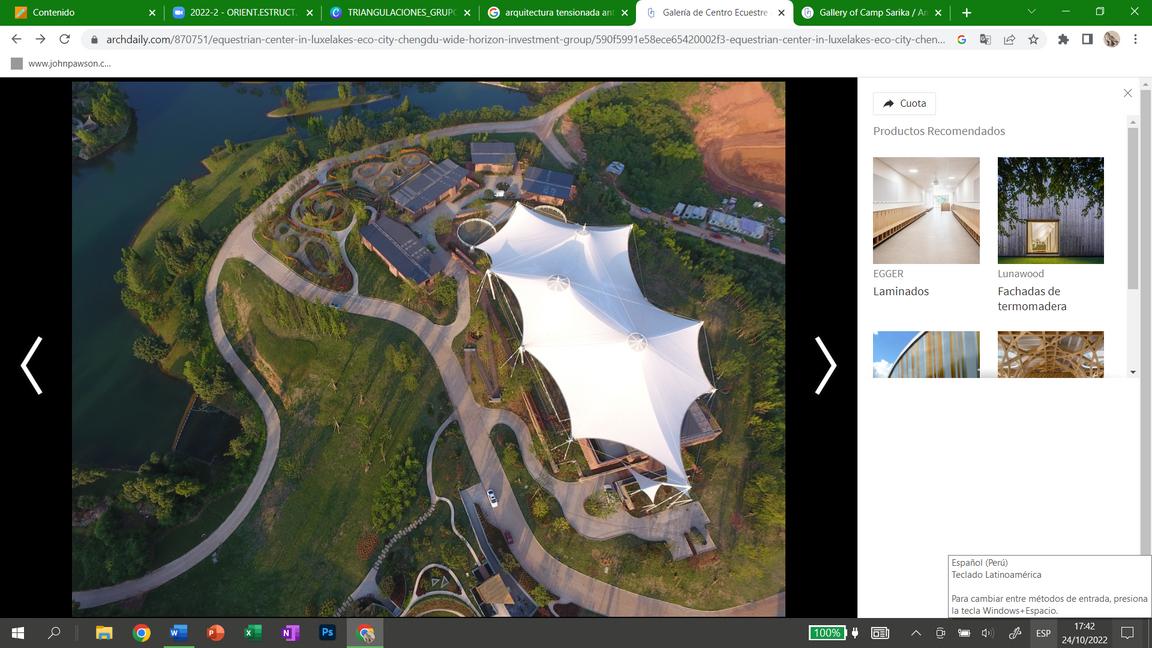Open Excel from the taskbar
The height and width of the screenshot is (648, 1152).
(253, 633)
